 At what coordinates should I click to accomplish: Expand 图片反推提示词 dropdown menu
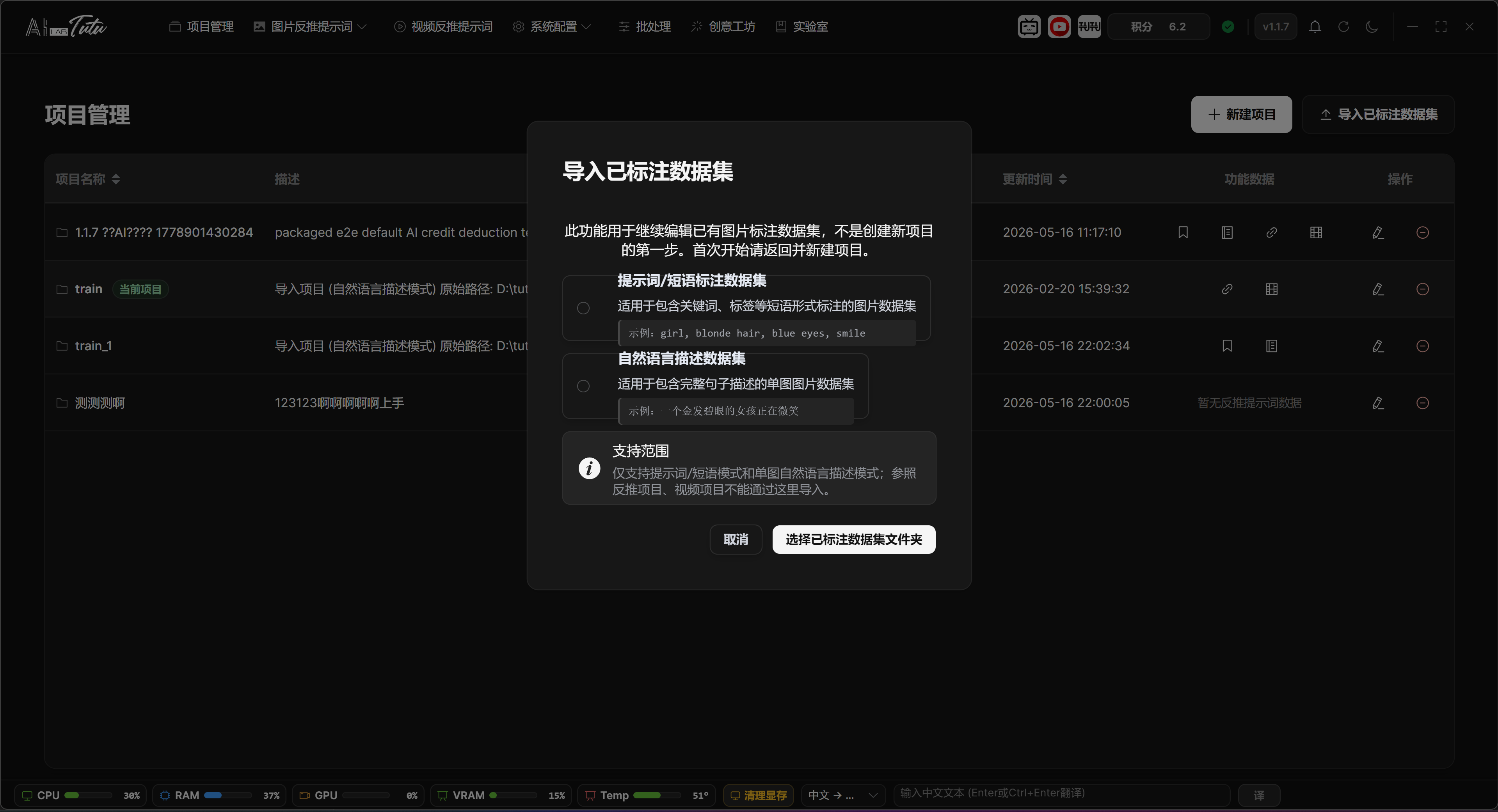(x=310, y=27)
